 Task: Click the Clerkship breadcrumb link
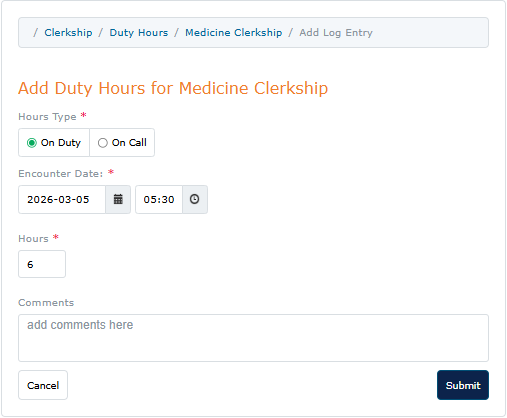(x=68, y=33)
